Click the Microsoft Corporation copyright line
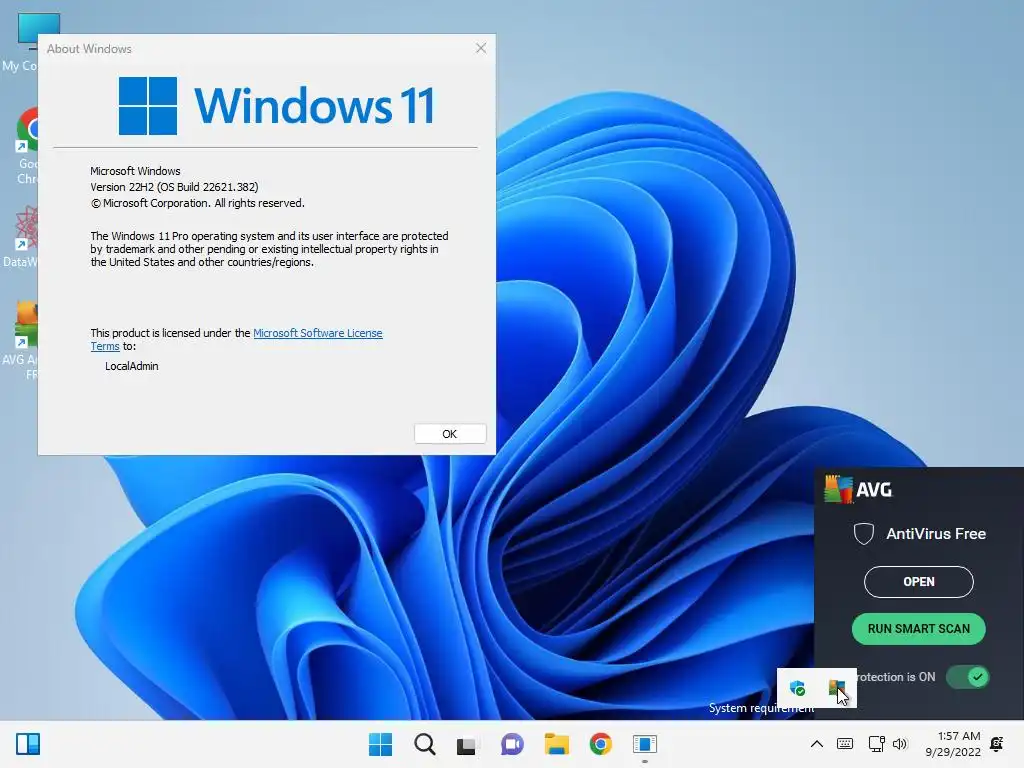Viewport: 1024px width, 768px height. pyautogui.click(x=197, y=203)
